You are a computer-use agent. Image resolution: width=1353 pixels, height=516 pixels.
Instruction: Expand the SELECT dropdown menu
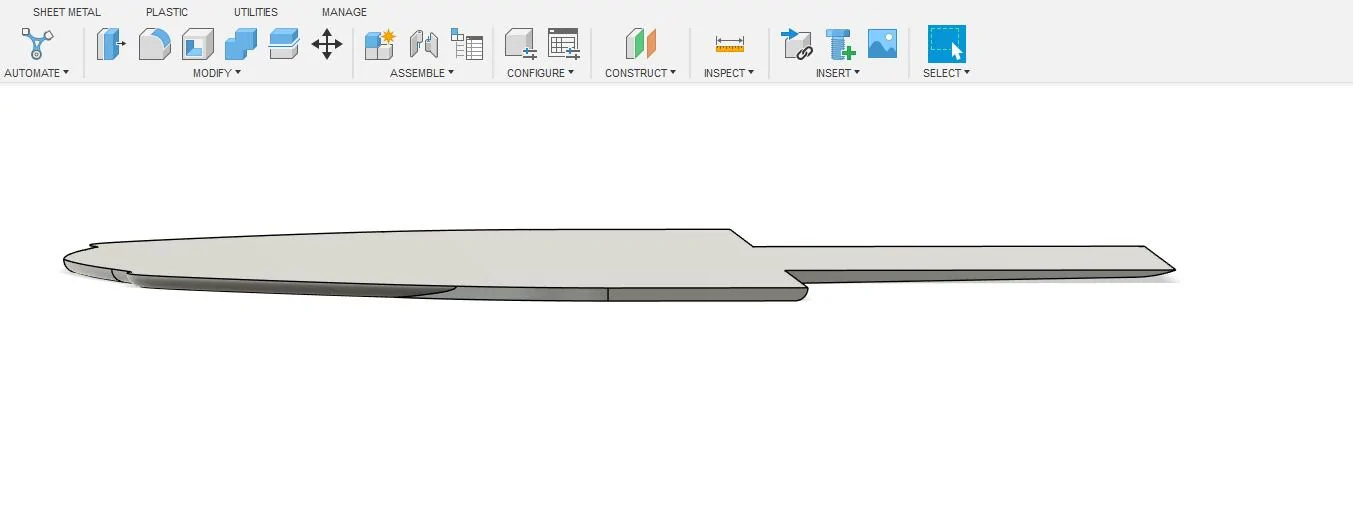pyautogui.click(x=947, y=73)
